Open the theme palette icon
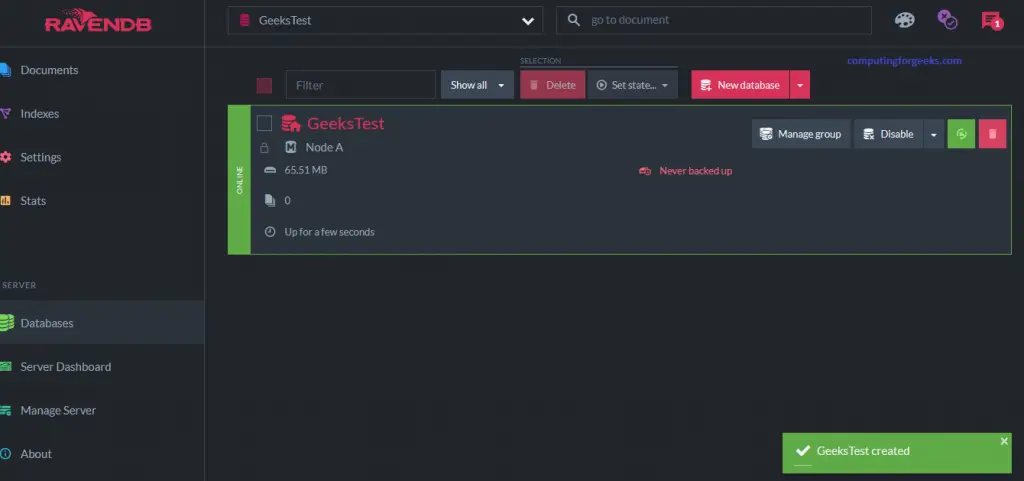1024x481 pixels. point(904,20)
